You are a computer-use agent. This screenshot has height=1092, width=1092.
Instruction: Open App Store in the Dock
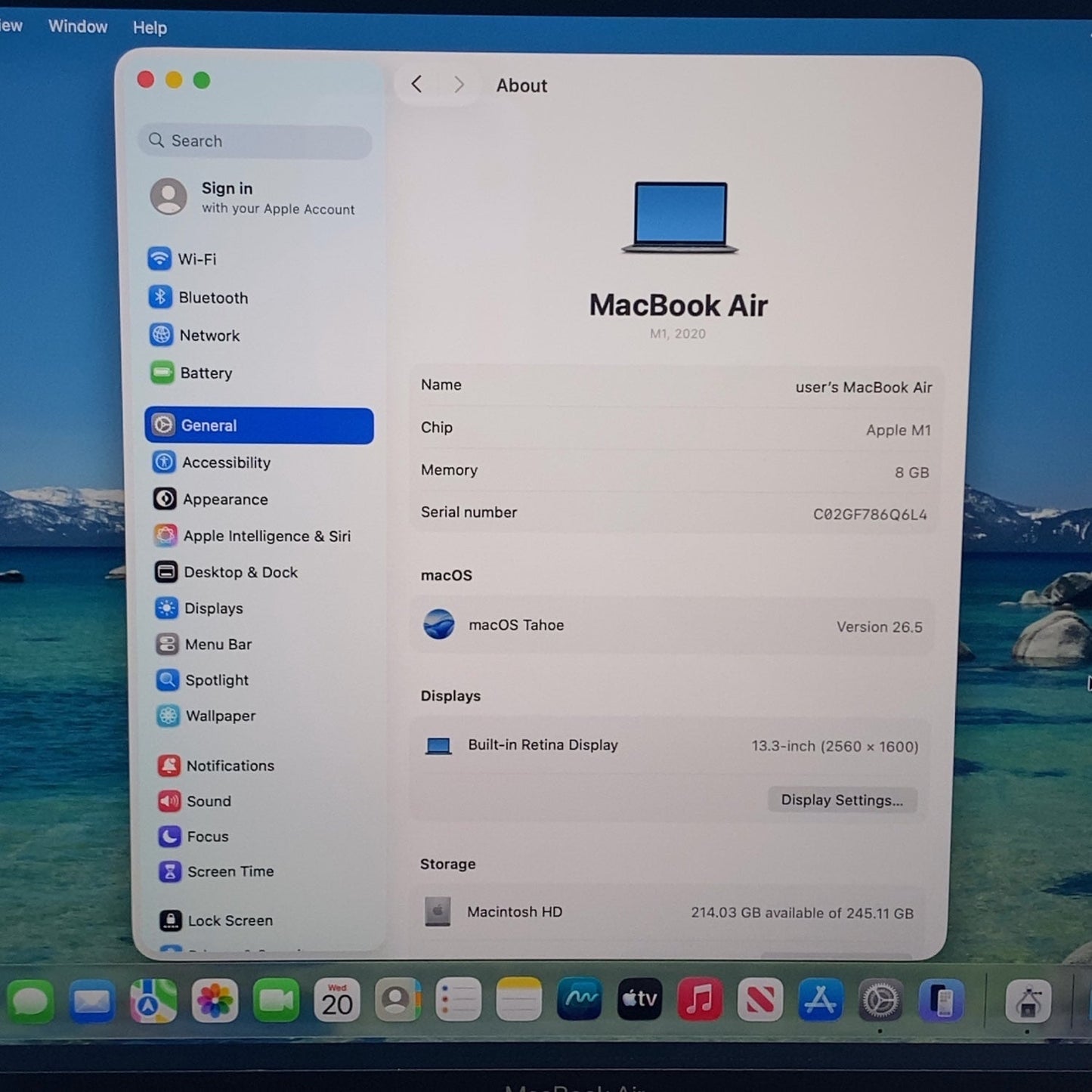[x=821, y=1000]
